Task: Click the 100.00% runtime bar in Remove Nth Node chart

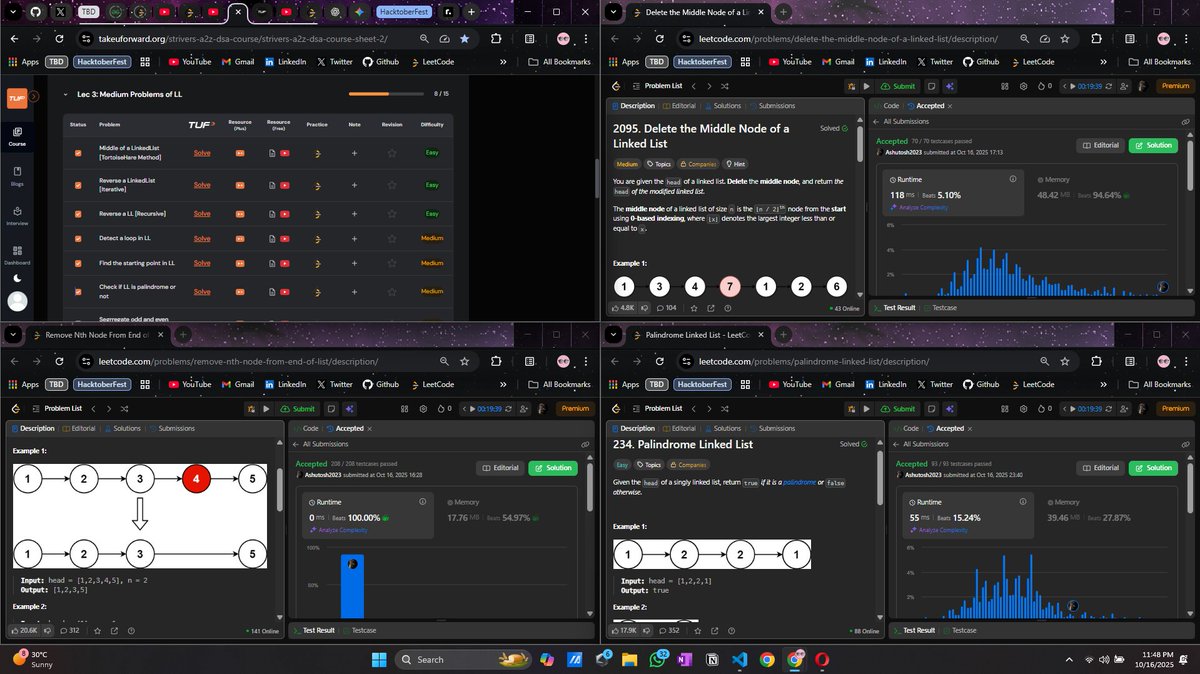Action: pyautogui.click(x=352, y=586)
